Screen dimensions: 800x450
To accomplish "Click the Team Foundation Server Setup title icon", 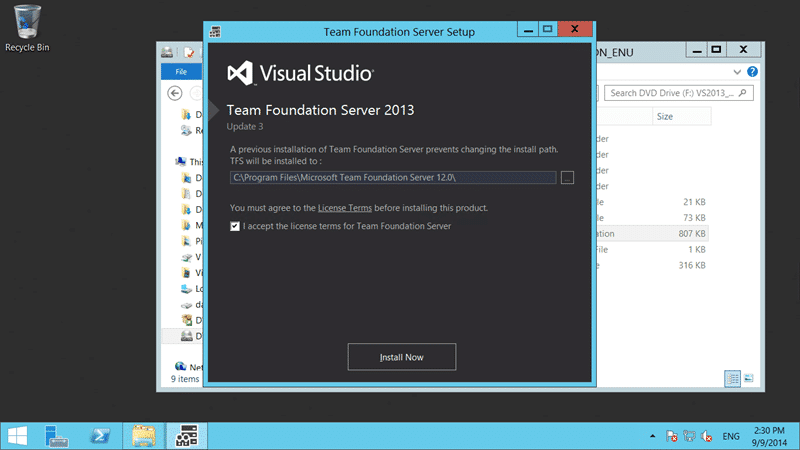I will pos(215,32).
